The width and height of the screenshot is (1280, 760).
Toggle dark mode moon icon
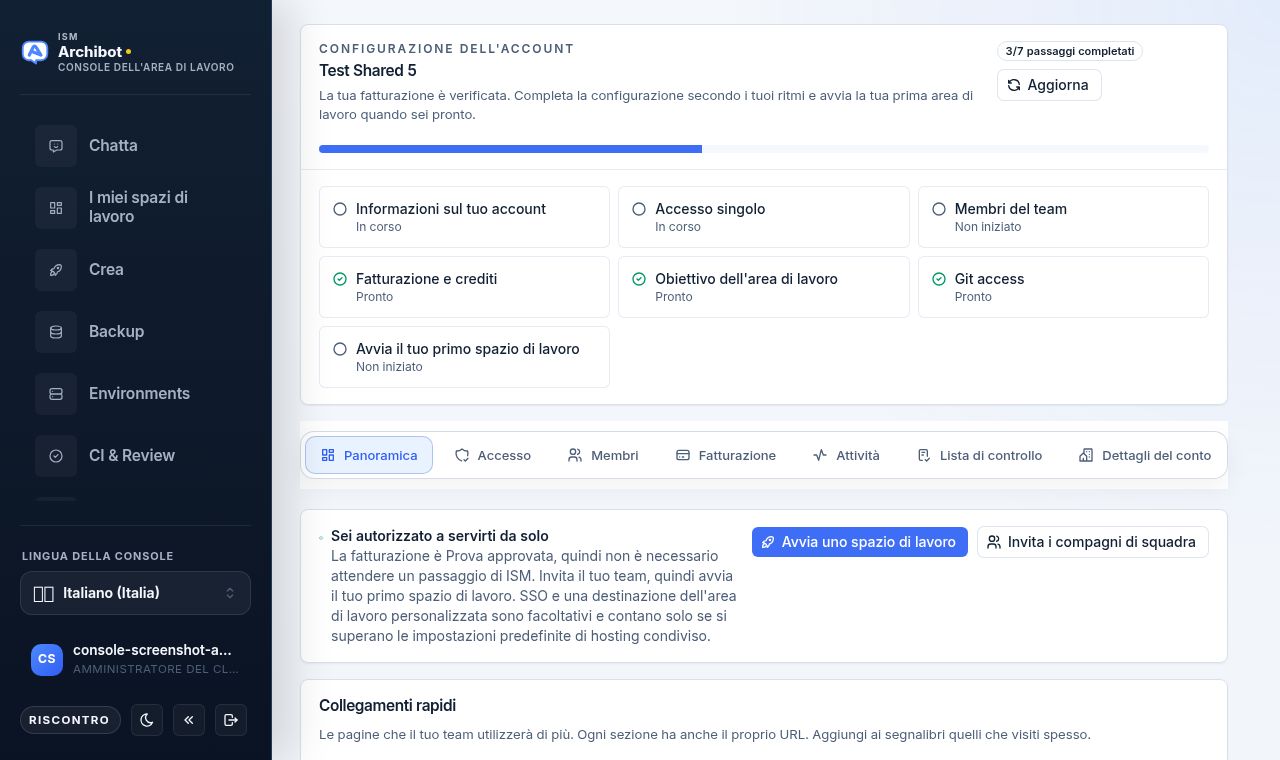[147, 720]
